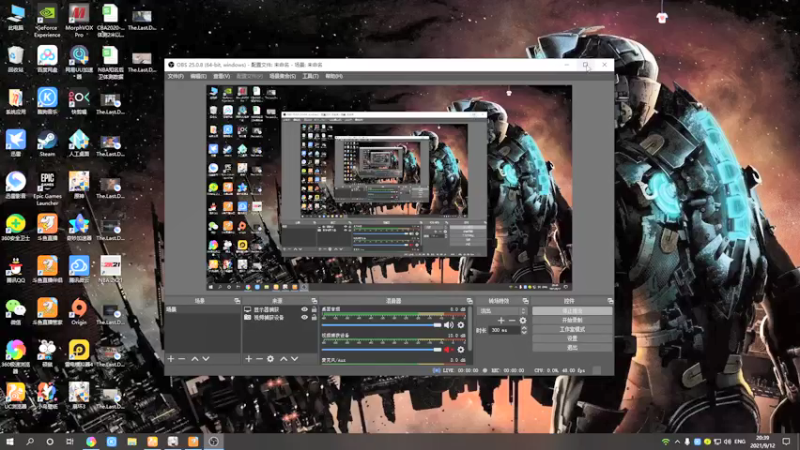Open taskbar search icon

click(x=30, y=441)
